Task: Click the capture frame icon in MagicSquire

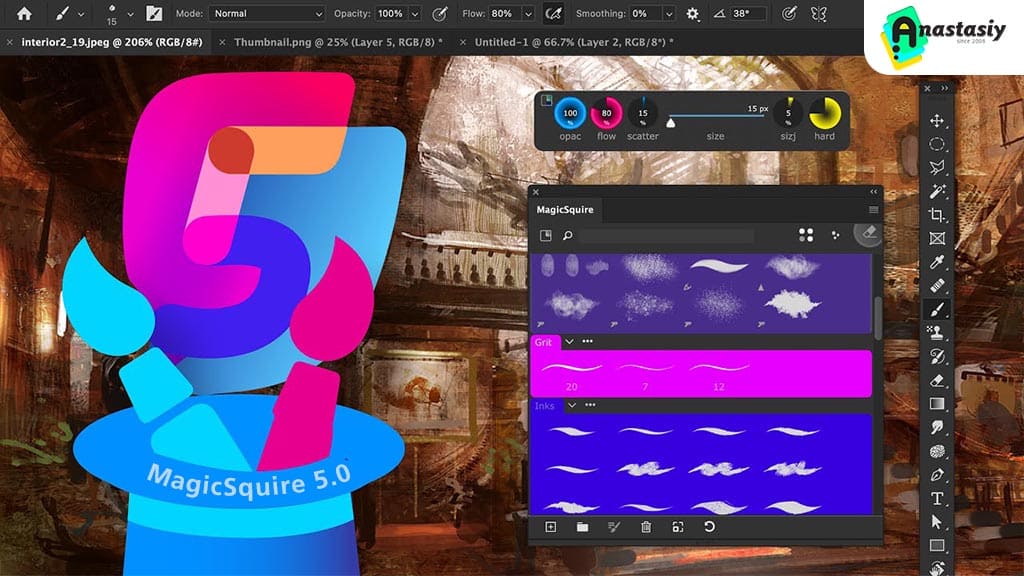Action: tap(678, 527)
